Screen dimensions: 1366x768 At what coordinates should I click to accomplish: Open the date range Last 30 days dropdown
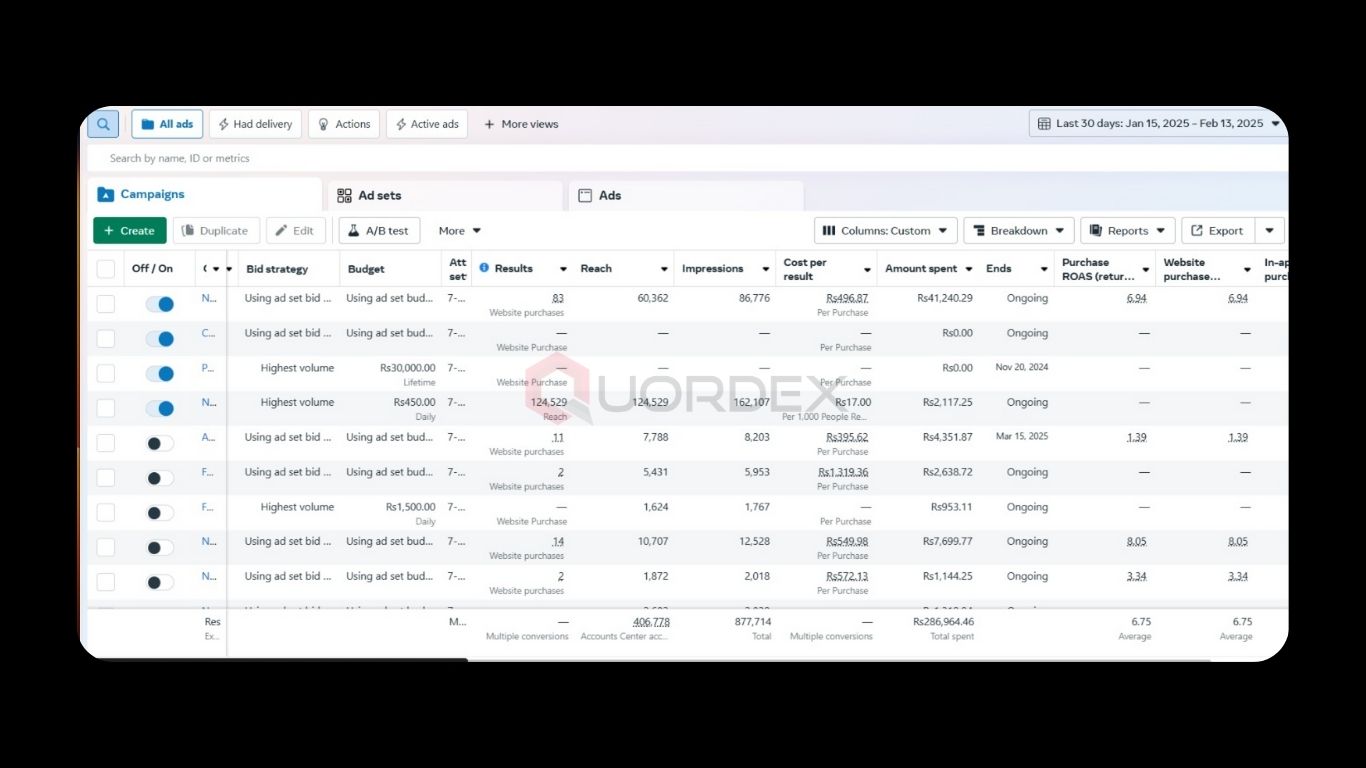1158,124
